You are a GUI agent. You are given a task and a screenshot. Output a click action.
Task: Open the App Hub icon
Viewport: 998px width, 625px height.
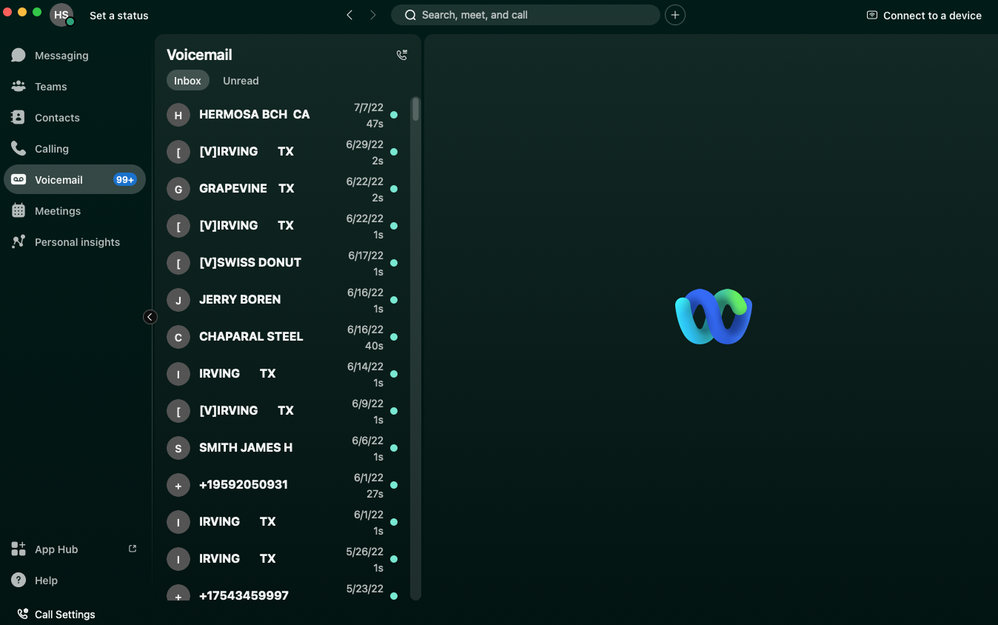(18, 549)
